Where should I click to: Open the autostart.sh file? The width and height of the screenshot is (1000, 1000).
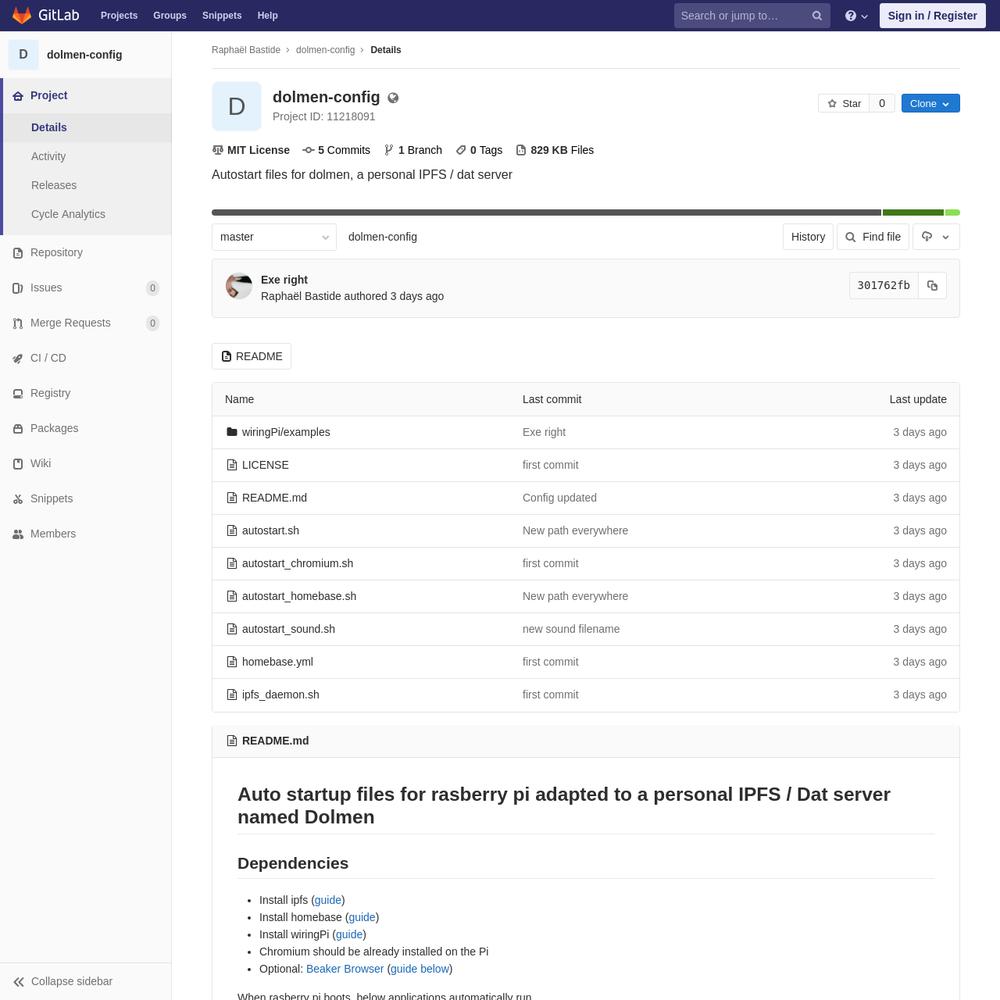point(270,531)
